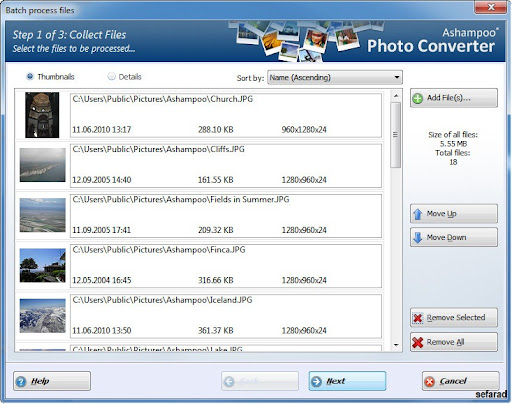
Task: Click the date 11.09.2005 17:41
Action: coord(102,230)
